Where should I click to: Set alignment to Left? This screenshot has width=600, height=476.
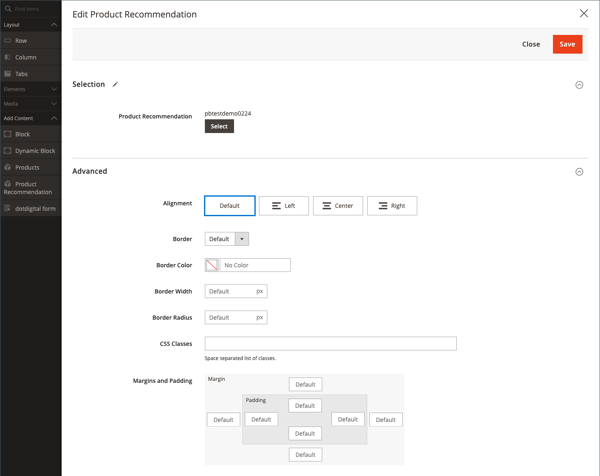pos(284,206)
